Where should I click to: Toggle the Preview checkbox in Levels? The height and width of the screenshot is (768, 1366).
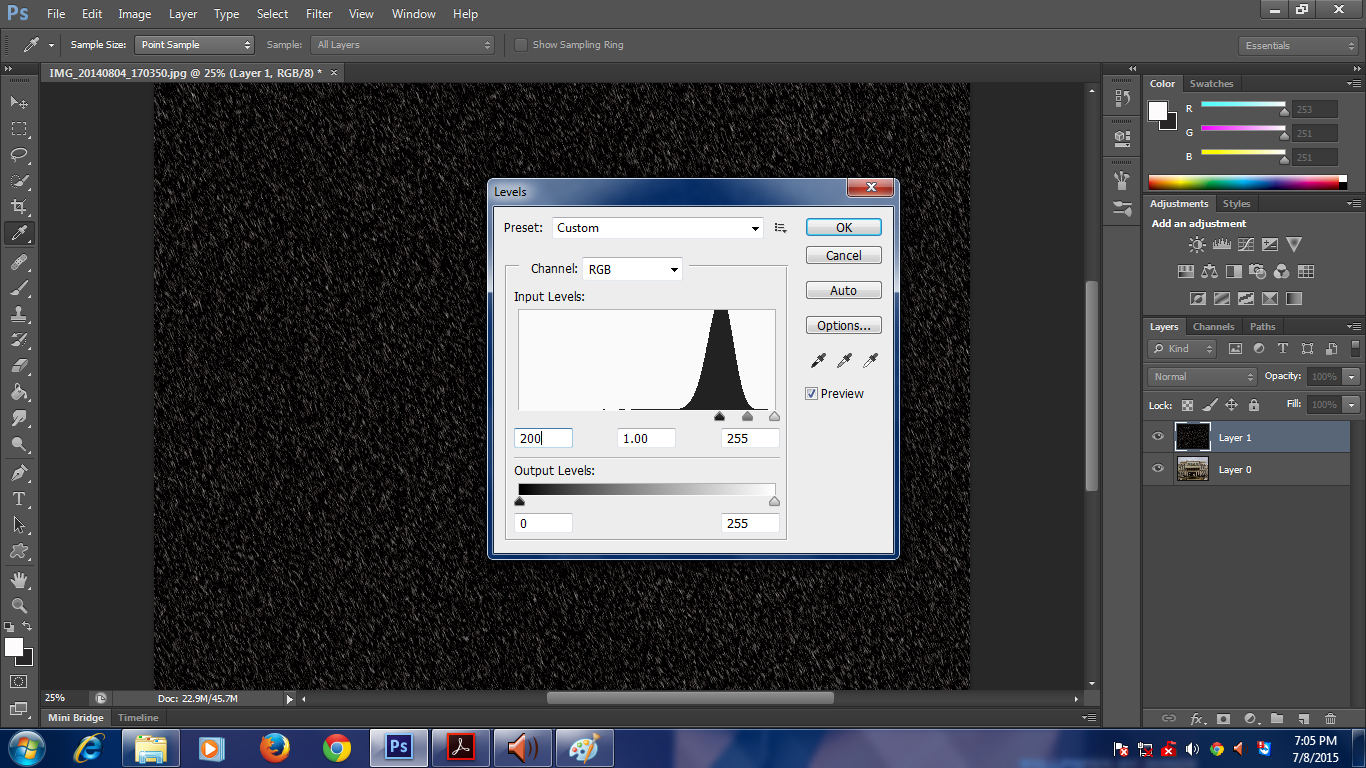pyautogui.click(x=811, y=394)
